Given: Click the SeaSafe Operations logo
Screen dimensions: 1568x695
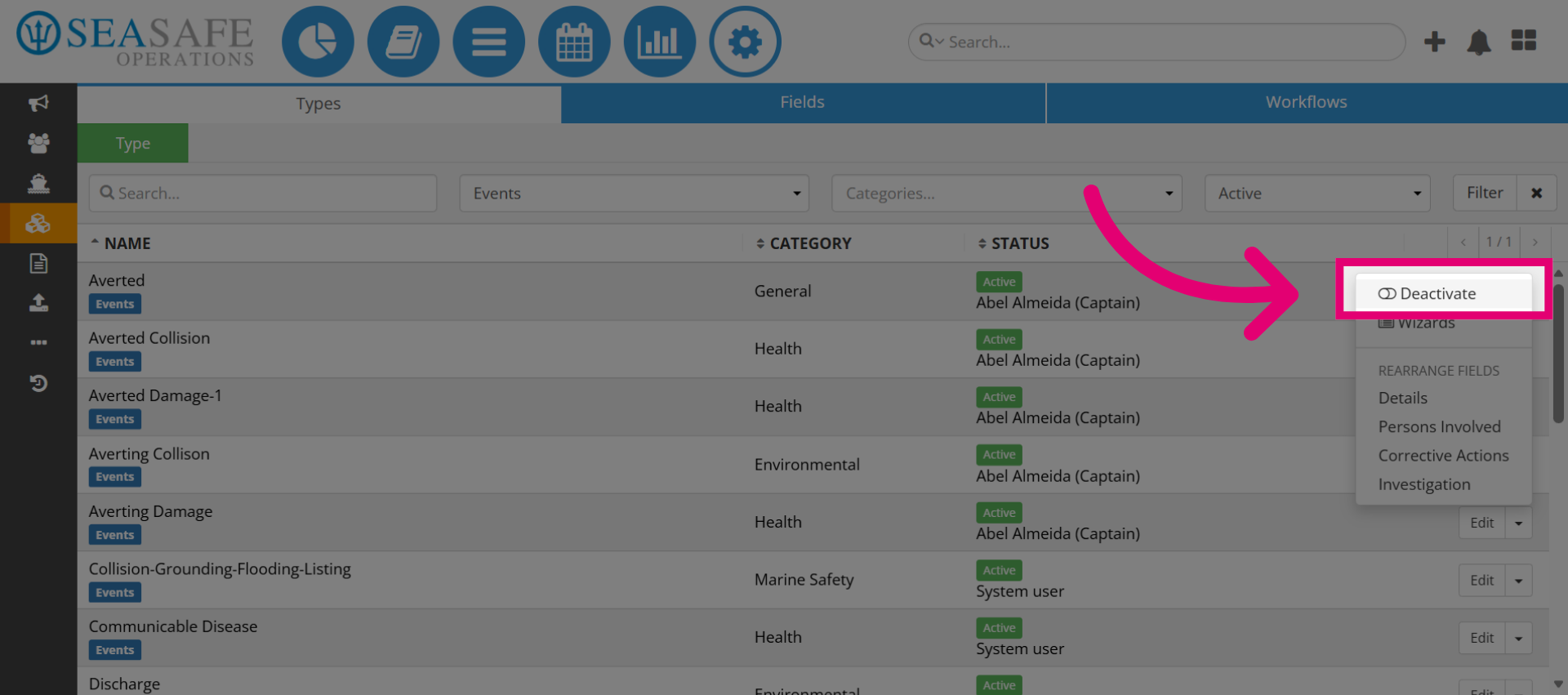Looking at the screenshot, I should tap(136, 39).
